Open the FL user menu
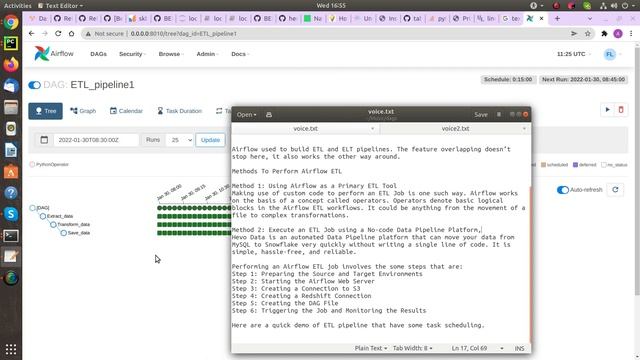 click(612, 54)
